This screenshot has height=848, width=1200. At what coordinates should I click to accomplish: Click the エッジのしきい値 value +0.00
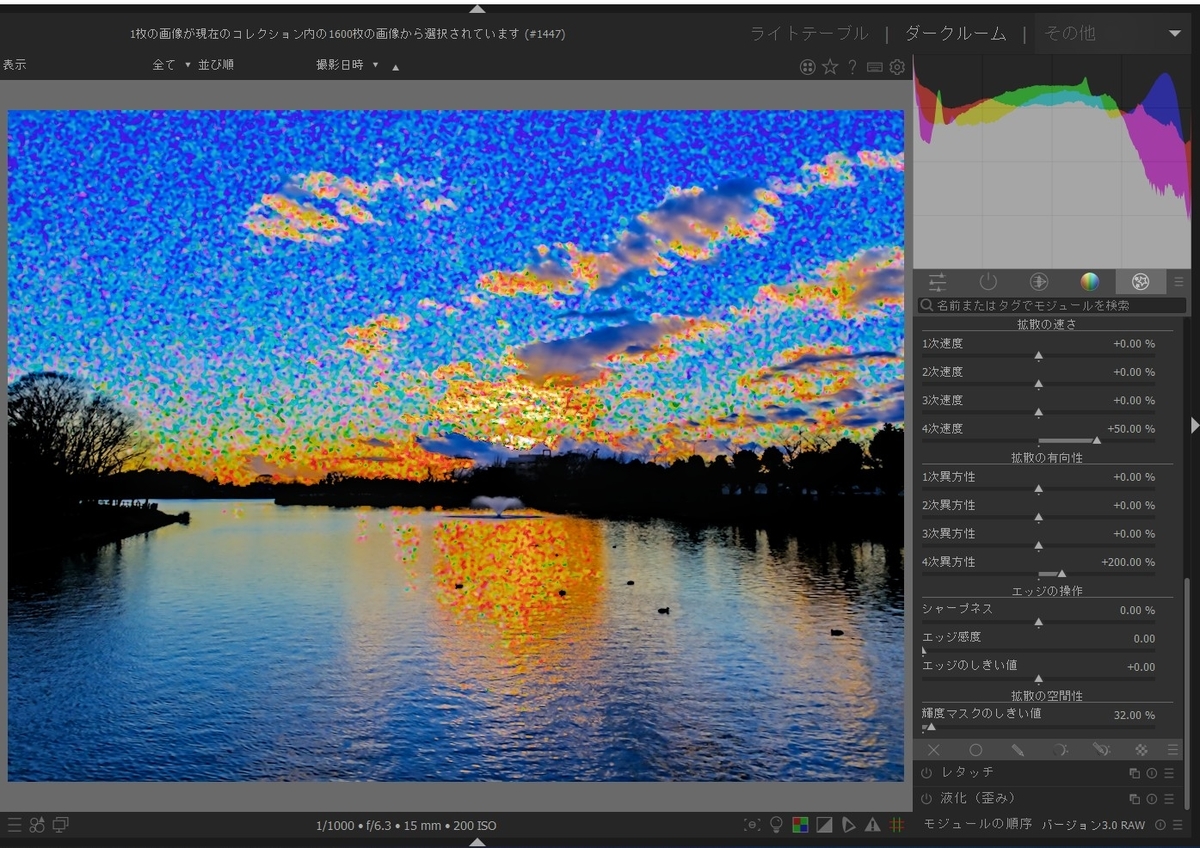[1140, 667]
